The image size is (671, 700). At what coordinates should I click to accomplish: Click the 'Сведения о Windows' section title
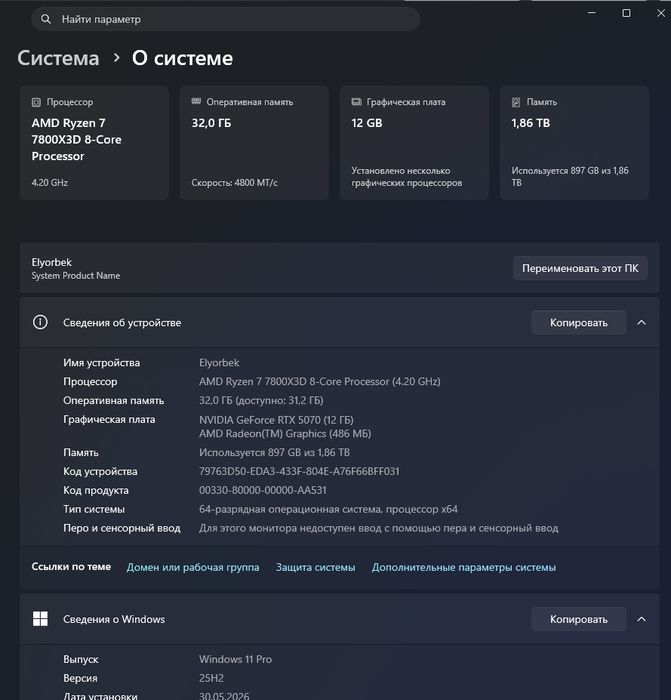tap(114, 619)
